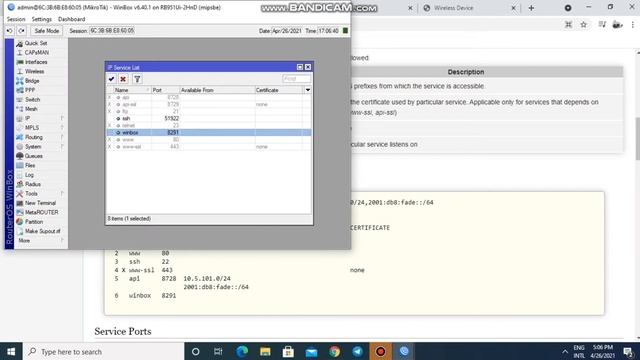Open a new browser tab
This screenshot has width=640, height=360.
[531, 8]
